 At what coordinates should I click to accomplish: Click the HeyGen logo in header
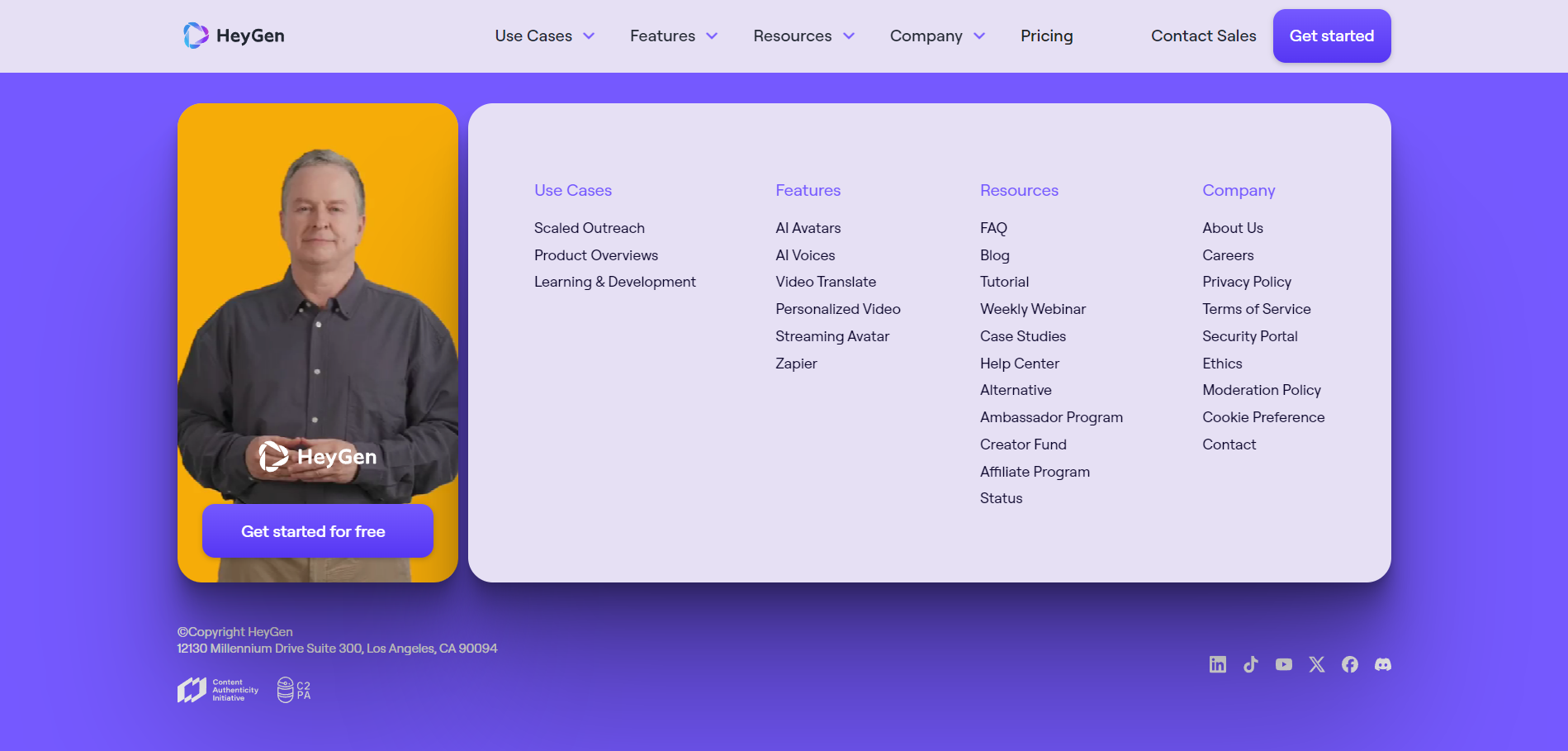[x=234, y=36]
